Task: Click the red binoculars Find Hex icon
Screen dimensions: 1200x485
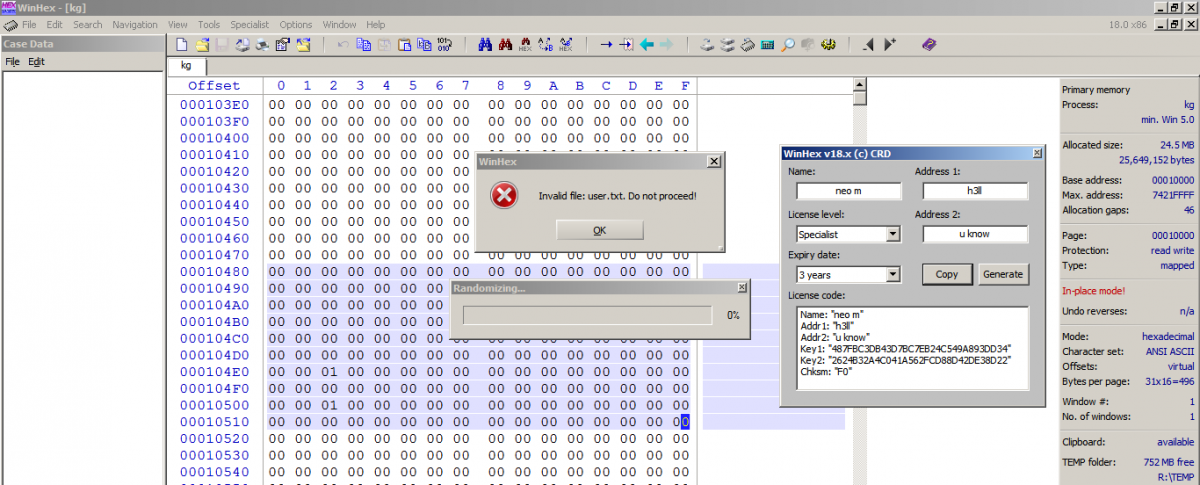Action: pos(505,45)
